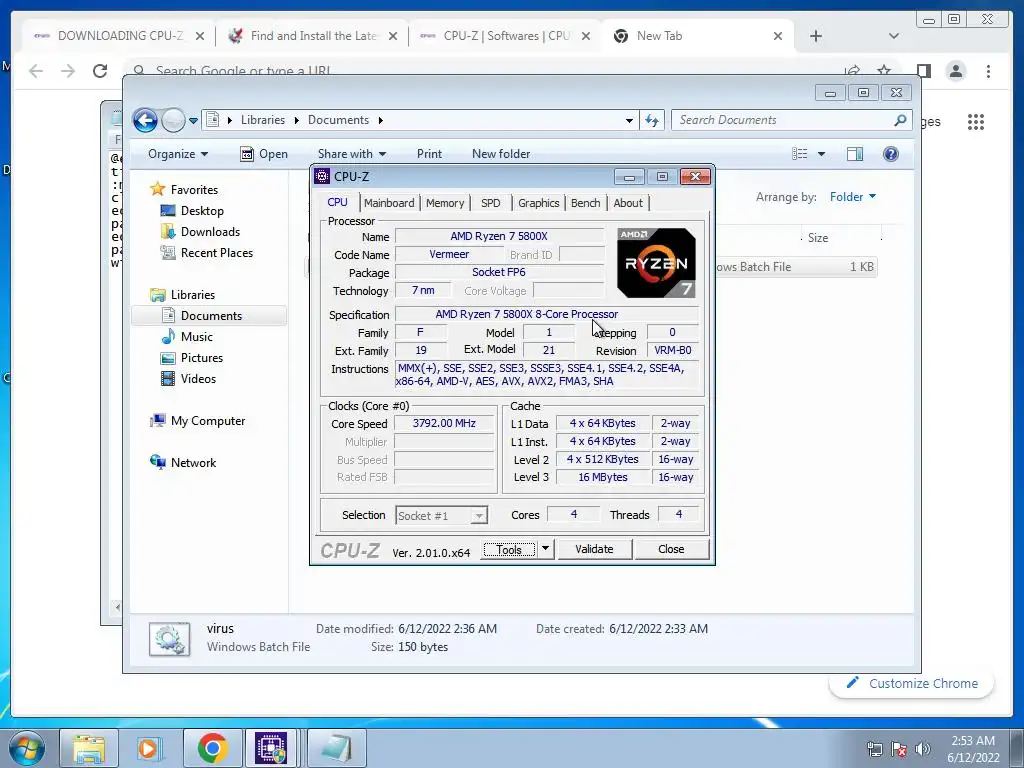
Task: Expand the address bar history dropdown
Action: point(629,121)
